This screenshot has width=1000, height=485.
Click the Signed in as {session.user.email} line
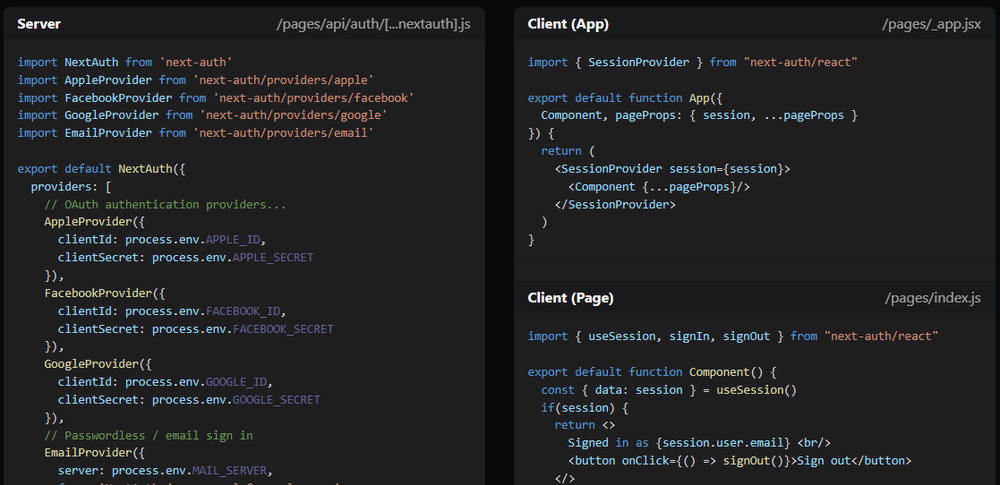(699, 443)
